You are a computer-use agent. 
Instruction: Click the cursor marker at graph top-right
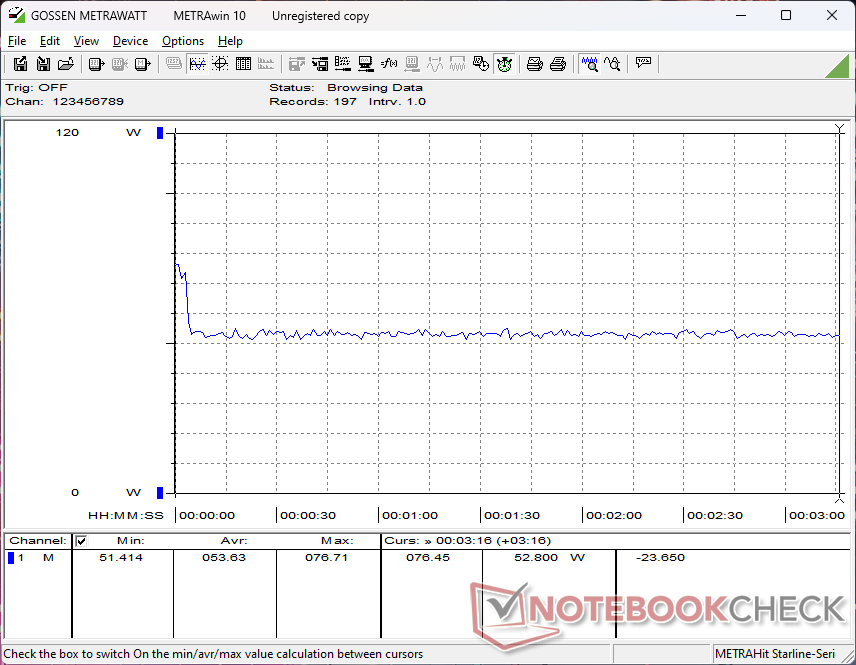point(839,130)
